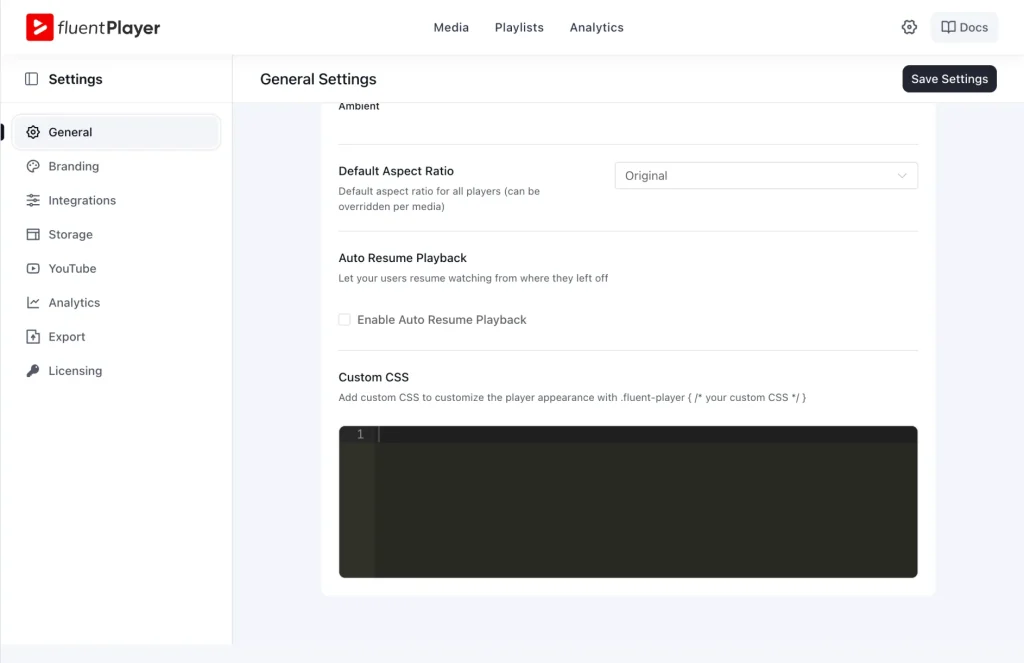Click the Export file icon
Viewport: 1024px width, 663px height.
pyautogui.click(x=33, y=336)
